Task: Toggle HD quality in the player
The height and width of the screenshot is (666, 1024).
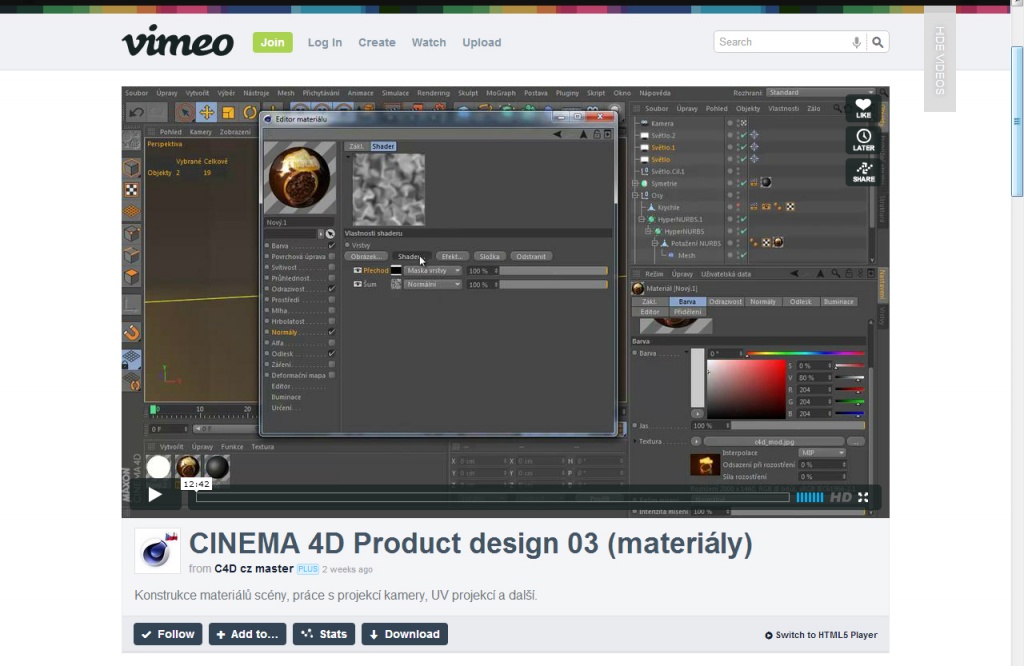Action: click(840, 498)
